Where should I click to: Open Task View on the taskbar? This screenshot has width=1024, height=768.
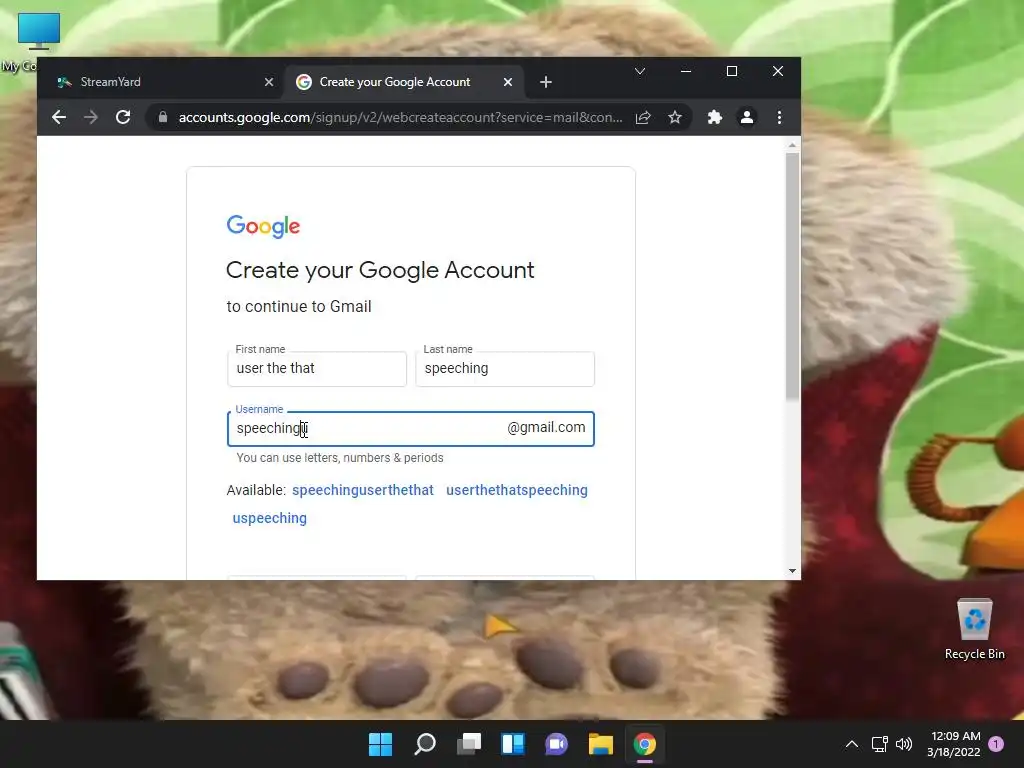469,744
